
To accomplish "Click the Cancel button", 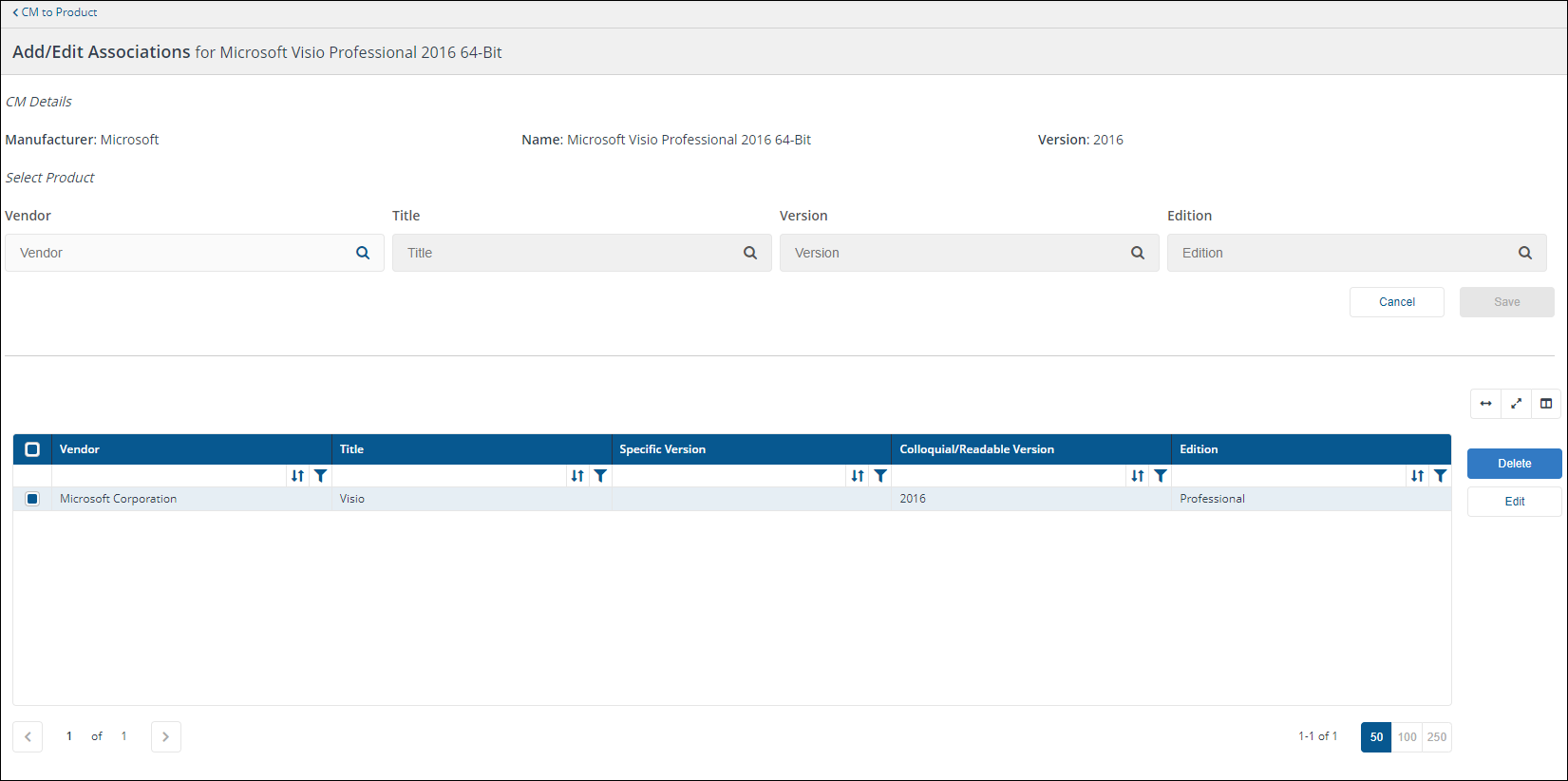I will [x=1396, y=302].
